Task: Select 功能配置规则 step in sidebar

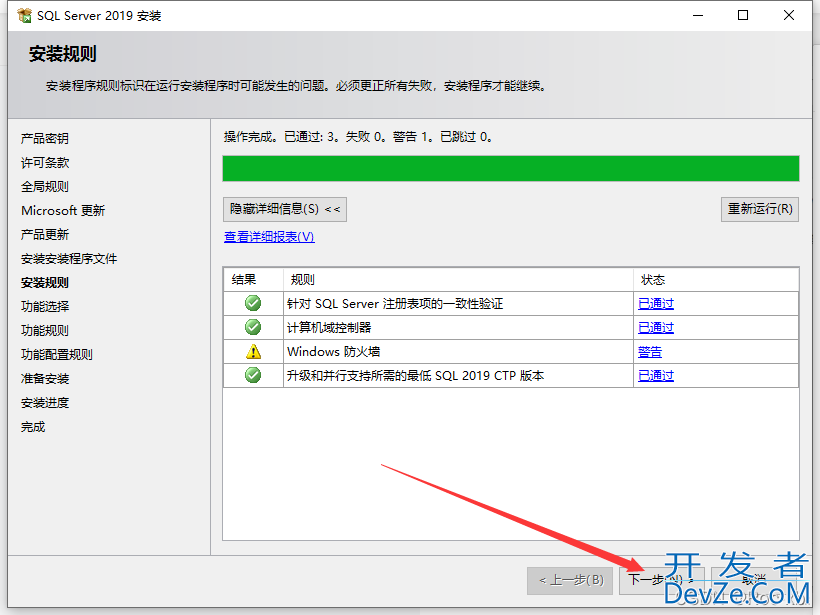Action: [57, 355]
